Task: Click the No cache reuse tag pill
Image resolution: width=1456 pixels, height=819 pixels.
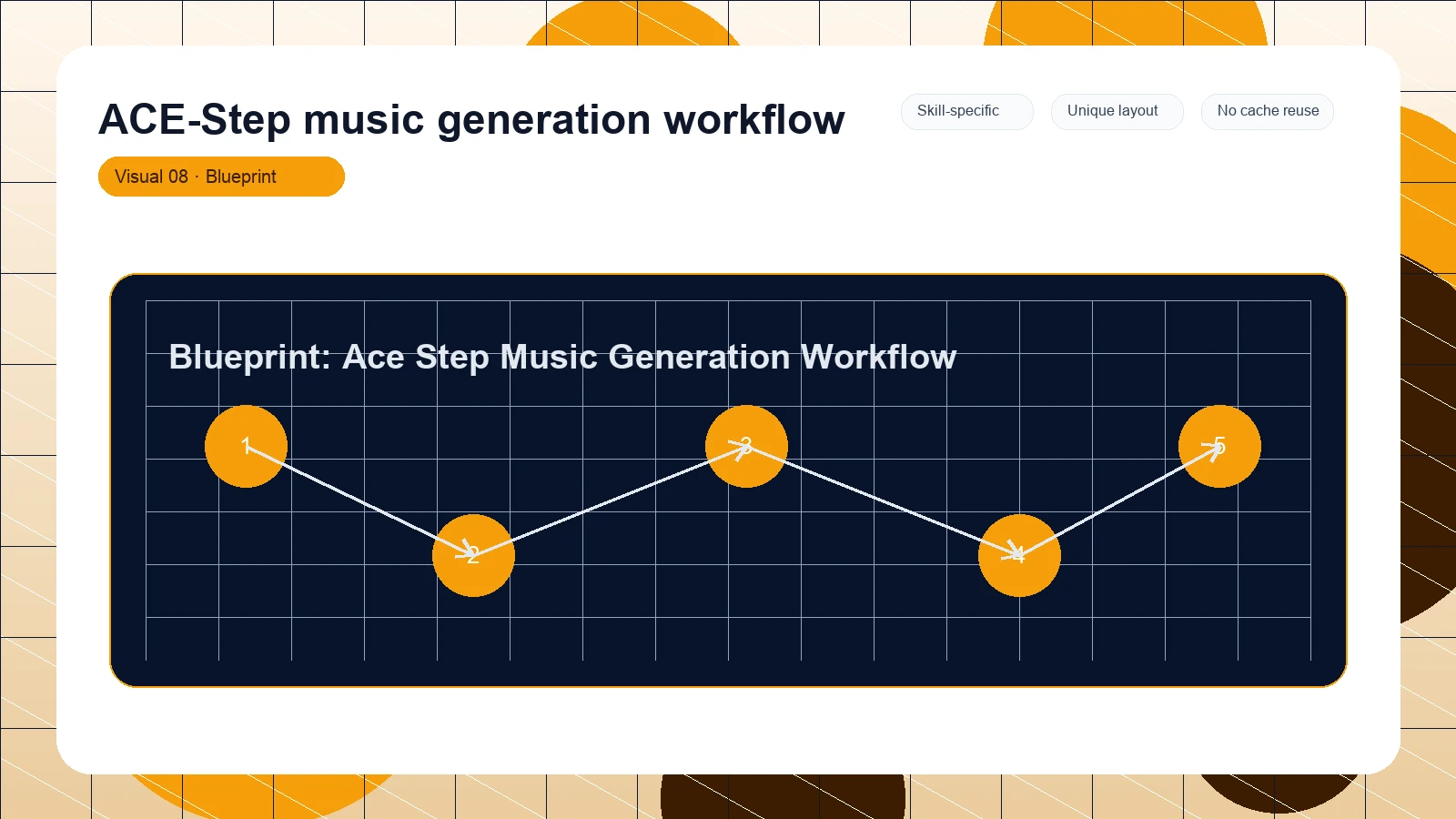Action: [x=1267, y=111]
